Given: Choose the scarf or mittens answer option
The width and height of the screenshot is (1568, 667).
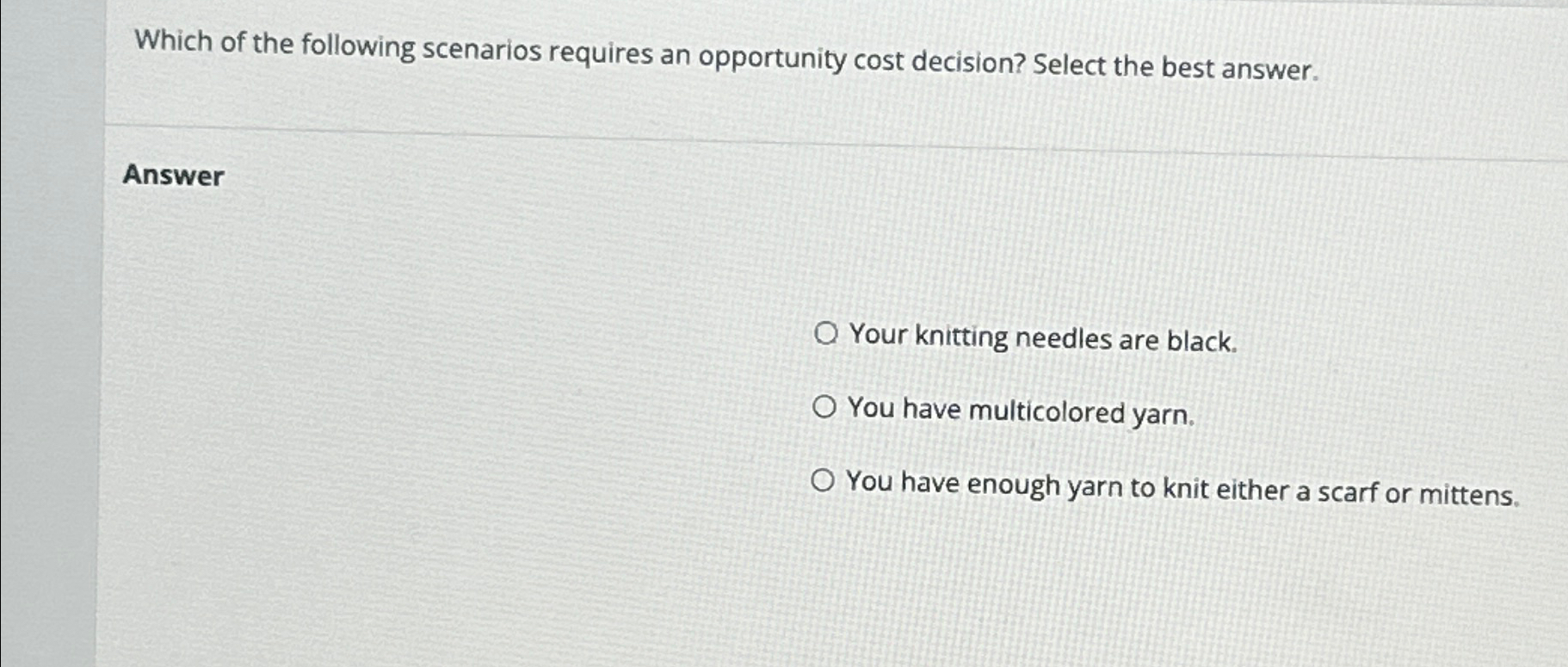Looking at the screenshot, I should point(824,479).
